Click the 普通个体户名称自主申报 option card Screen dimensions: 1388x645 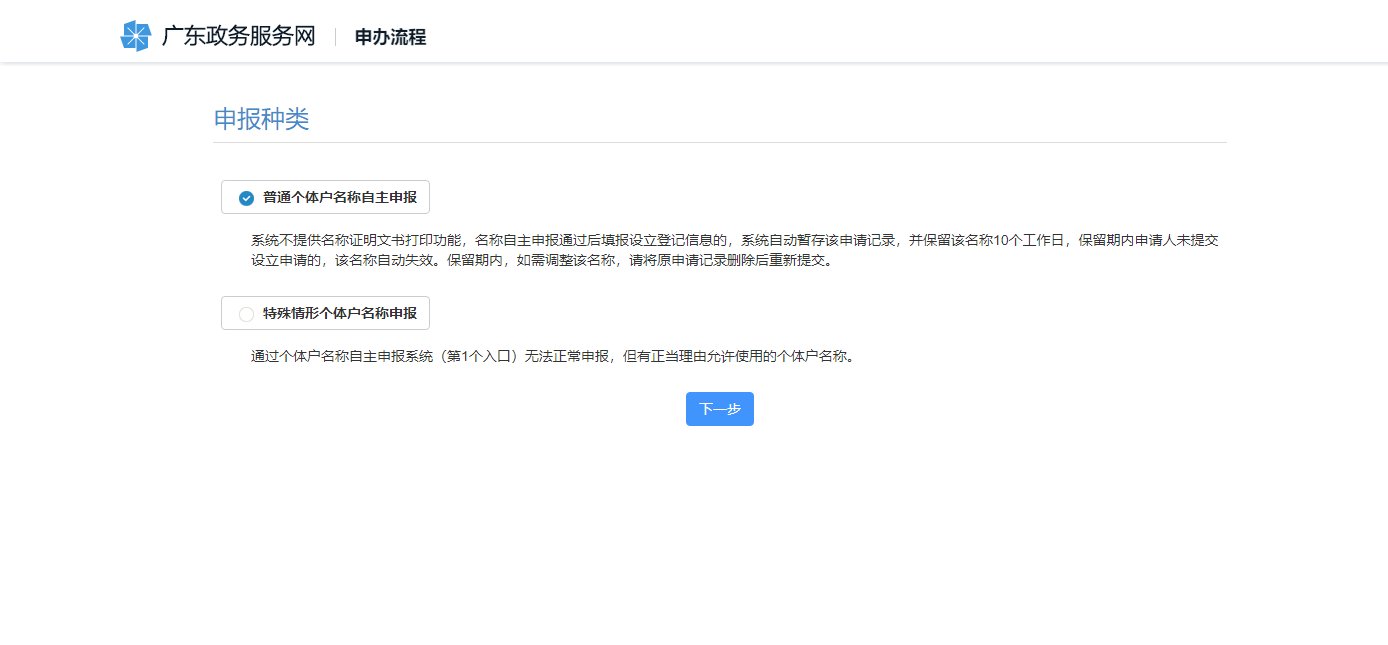pyautogui.click(x=324, y=197)
